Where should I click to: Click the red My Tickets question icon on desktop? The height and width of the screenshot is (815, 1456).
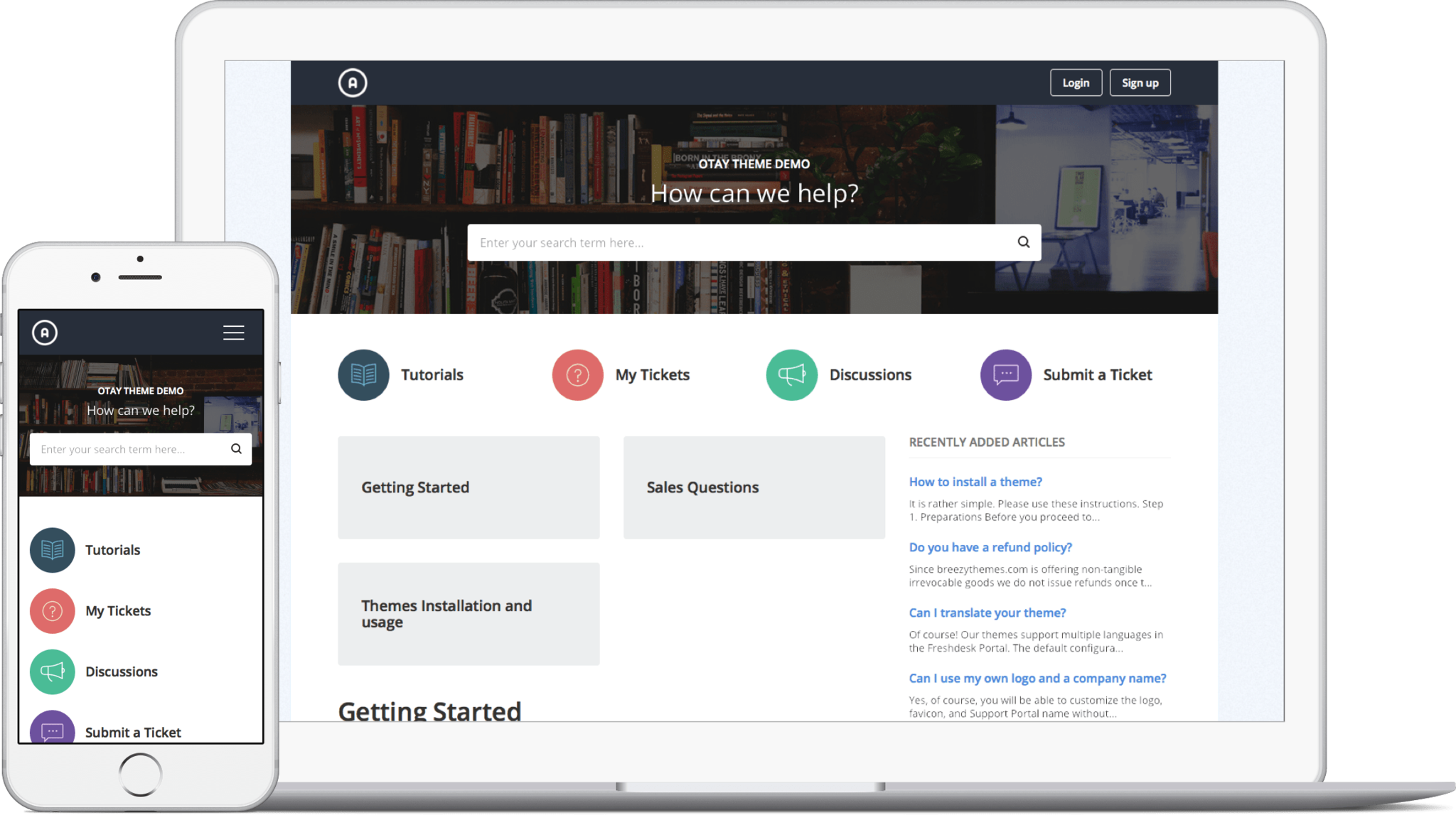click(x=577, y=375)
